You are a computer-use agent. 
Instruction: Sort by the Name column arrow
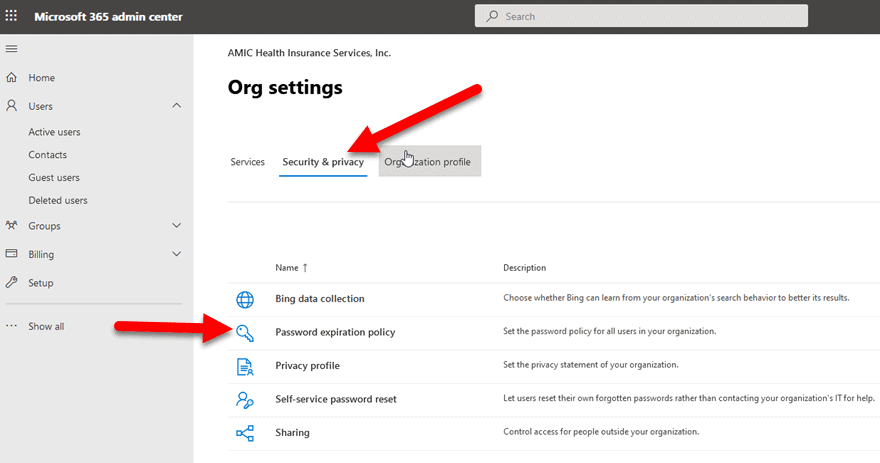(305, 268)
